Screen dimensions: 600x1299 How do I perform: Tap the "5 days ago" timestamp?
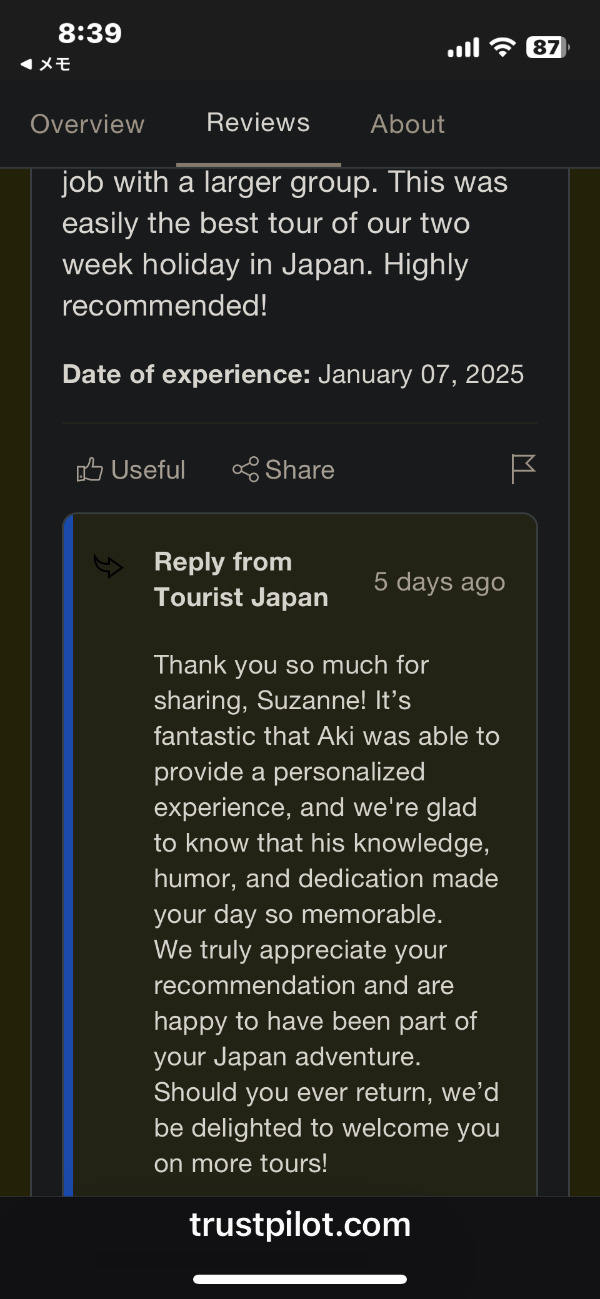tap(439, 582)
